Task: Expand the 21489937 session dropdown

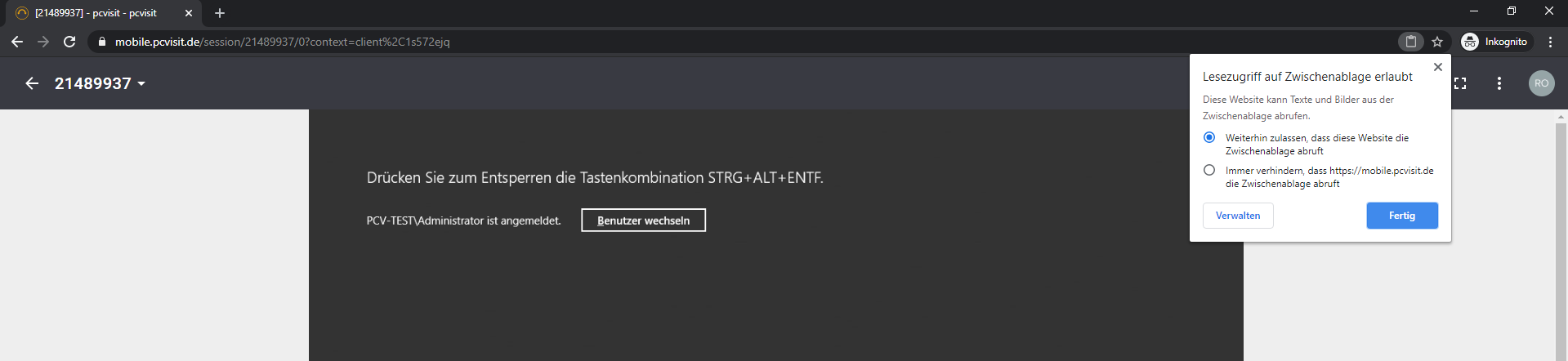Action: coord(141,83)
